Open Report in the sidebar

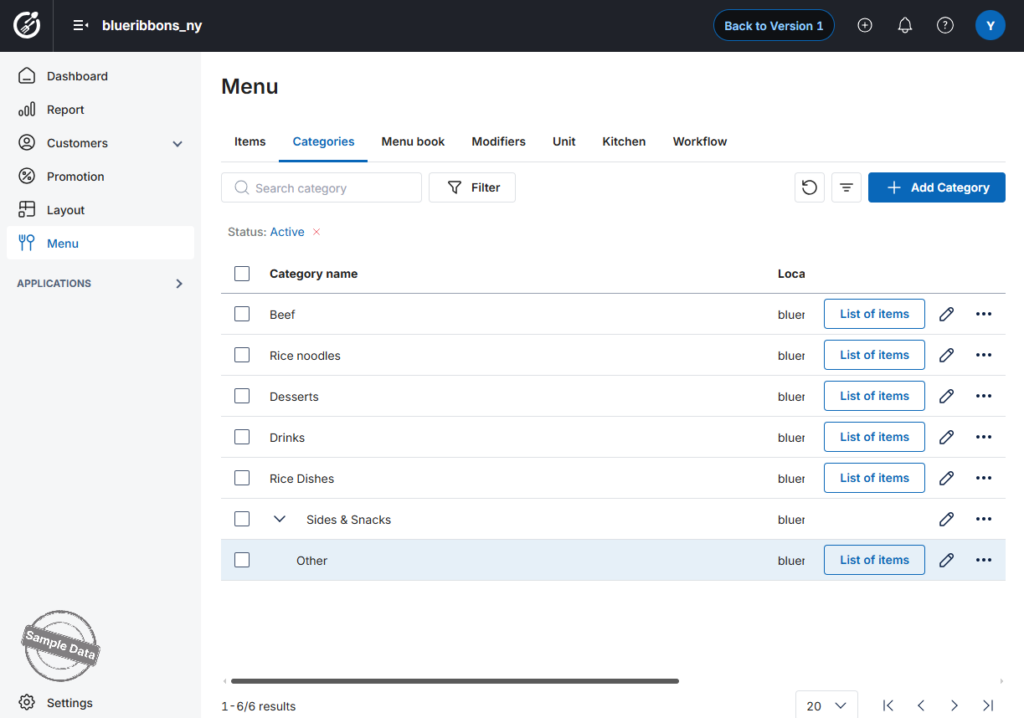coord(101,110)
